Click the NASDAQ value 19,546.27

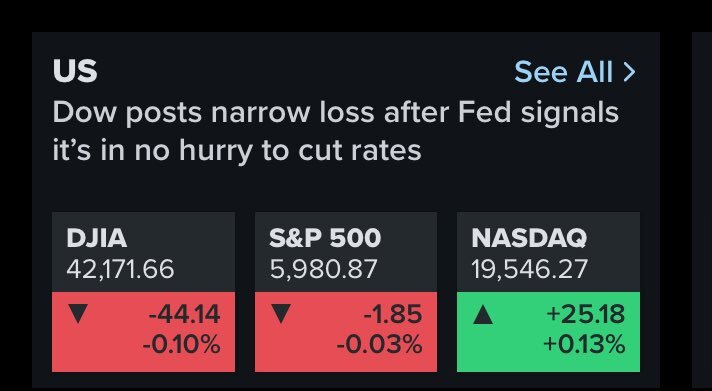529,269
